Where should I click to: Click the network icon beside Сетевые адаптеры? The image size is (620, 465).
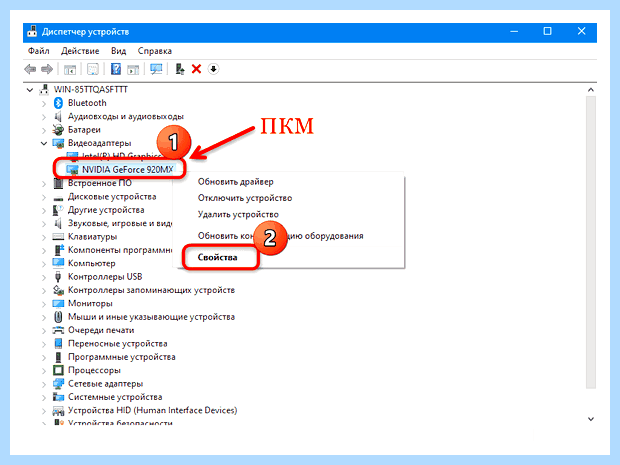(x=58, y=384)
